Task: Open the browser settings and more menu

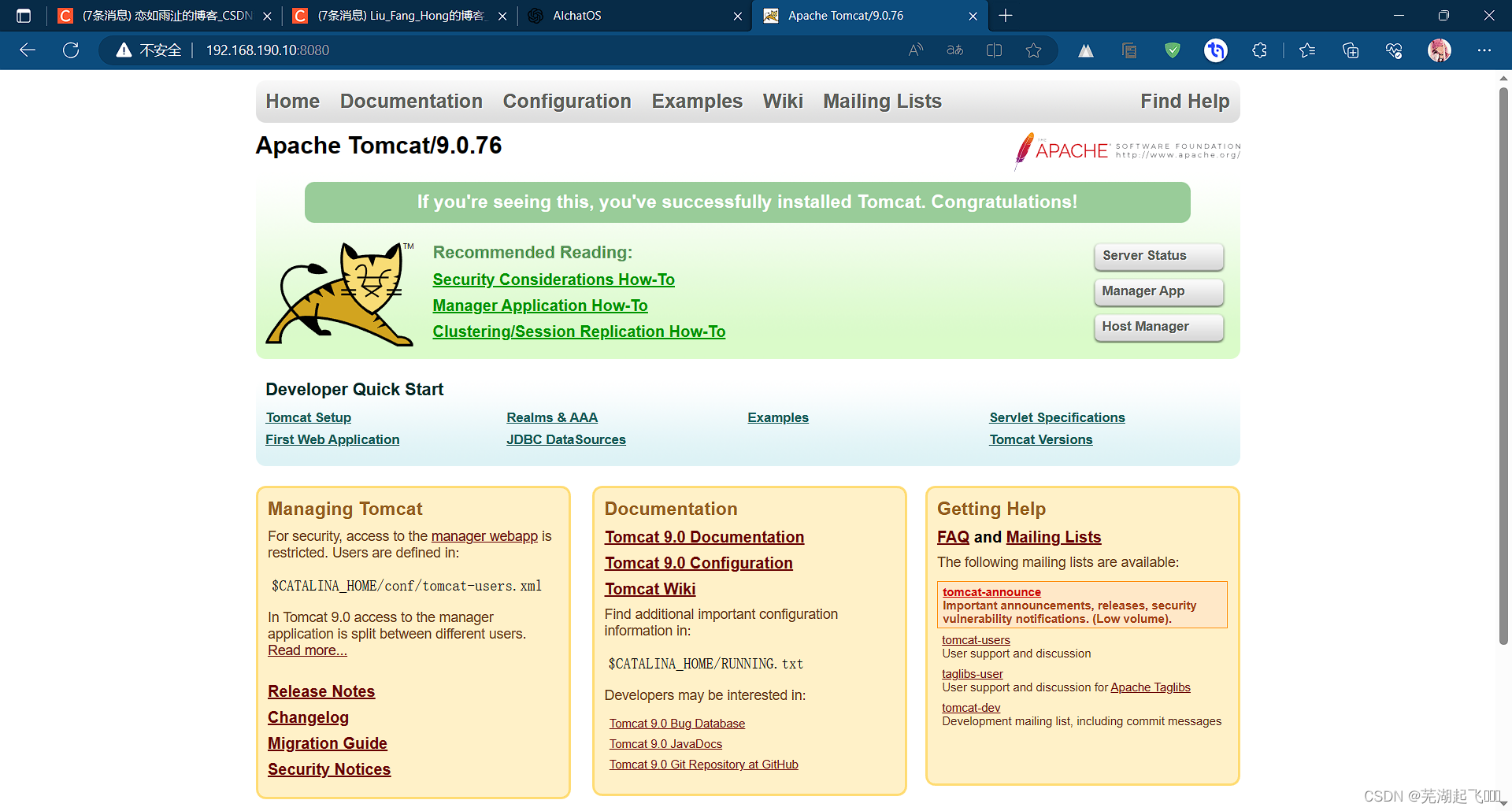Action: (1484, 50)
